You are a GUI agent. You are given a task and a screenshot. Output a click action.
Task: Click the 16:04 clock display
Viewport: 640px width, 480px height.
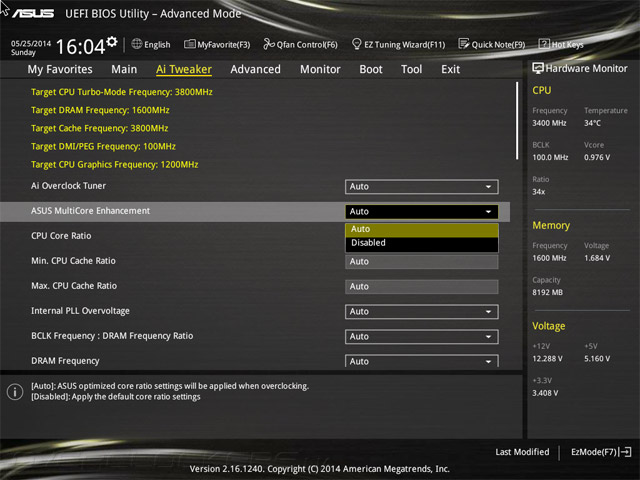point(80,47)
